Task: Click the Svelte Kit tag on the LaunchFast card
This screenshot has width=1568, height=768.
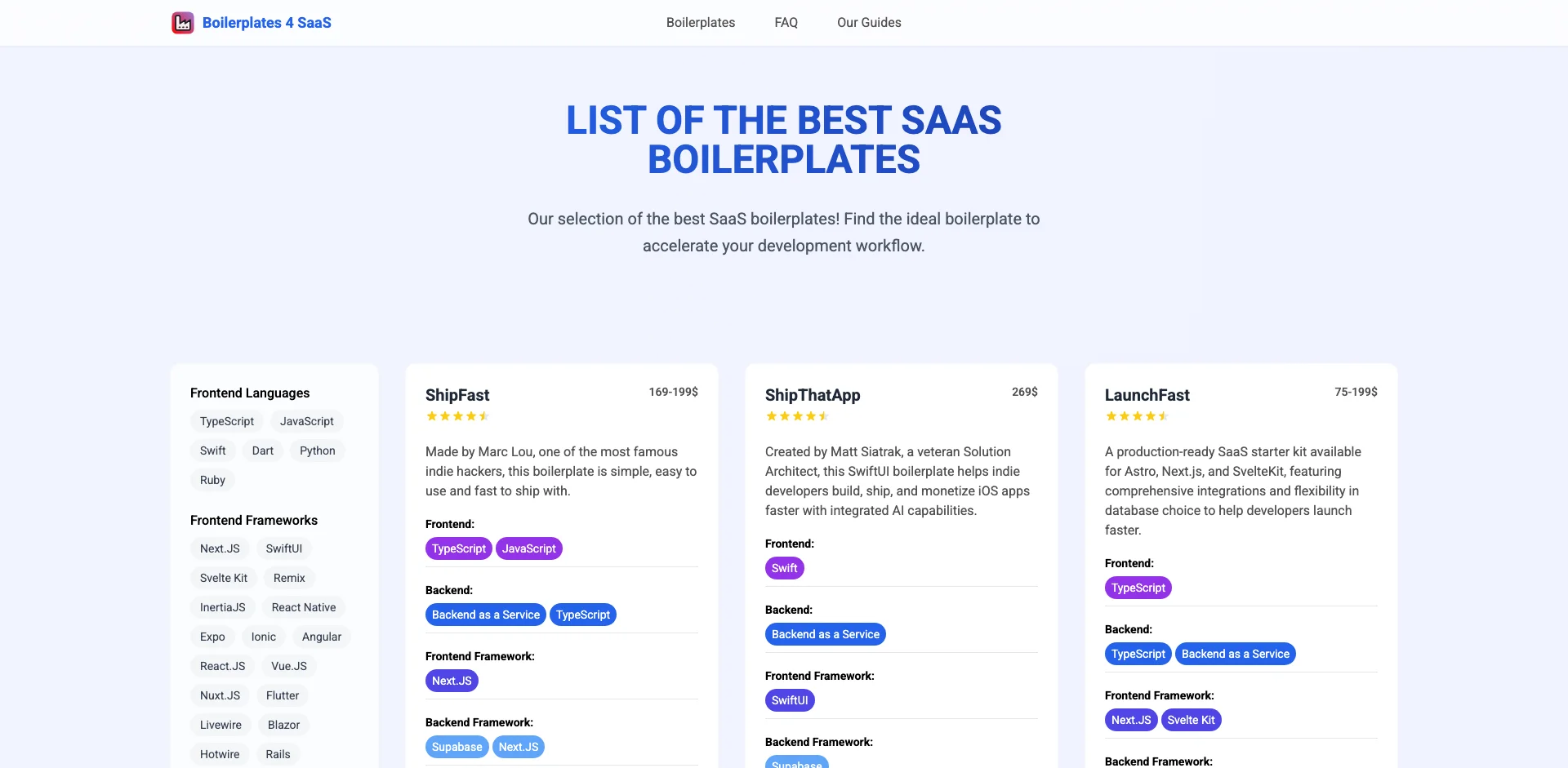Action: pyautogui.click(x=1191, y=719)
